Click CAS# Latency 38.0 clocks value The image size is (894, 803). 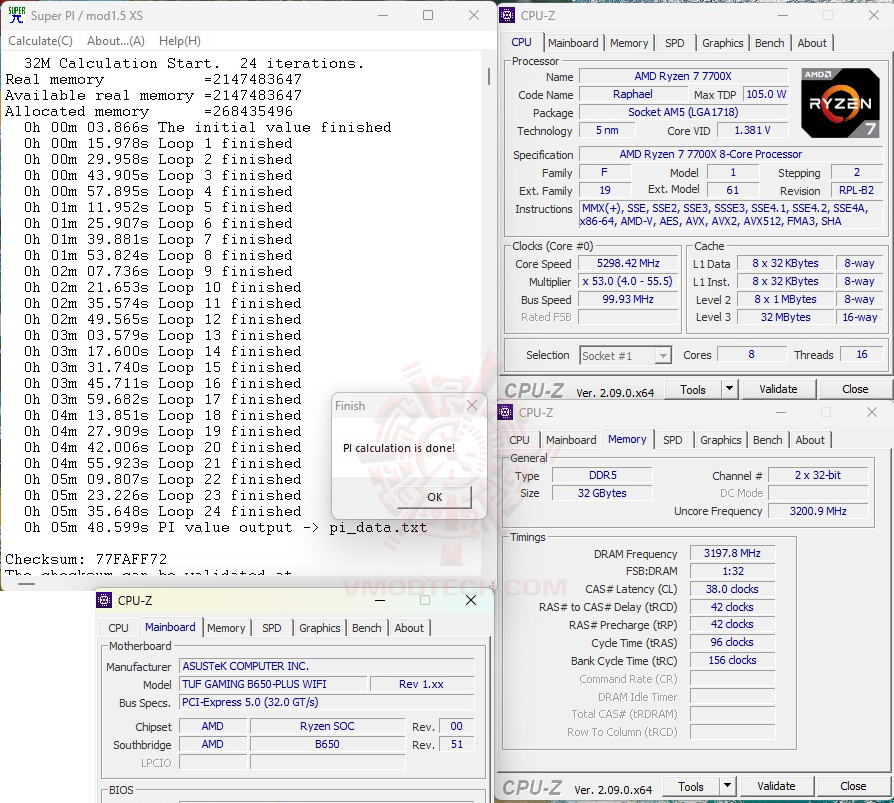point(732,589)
